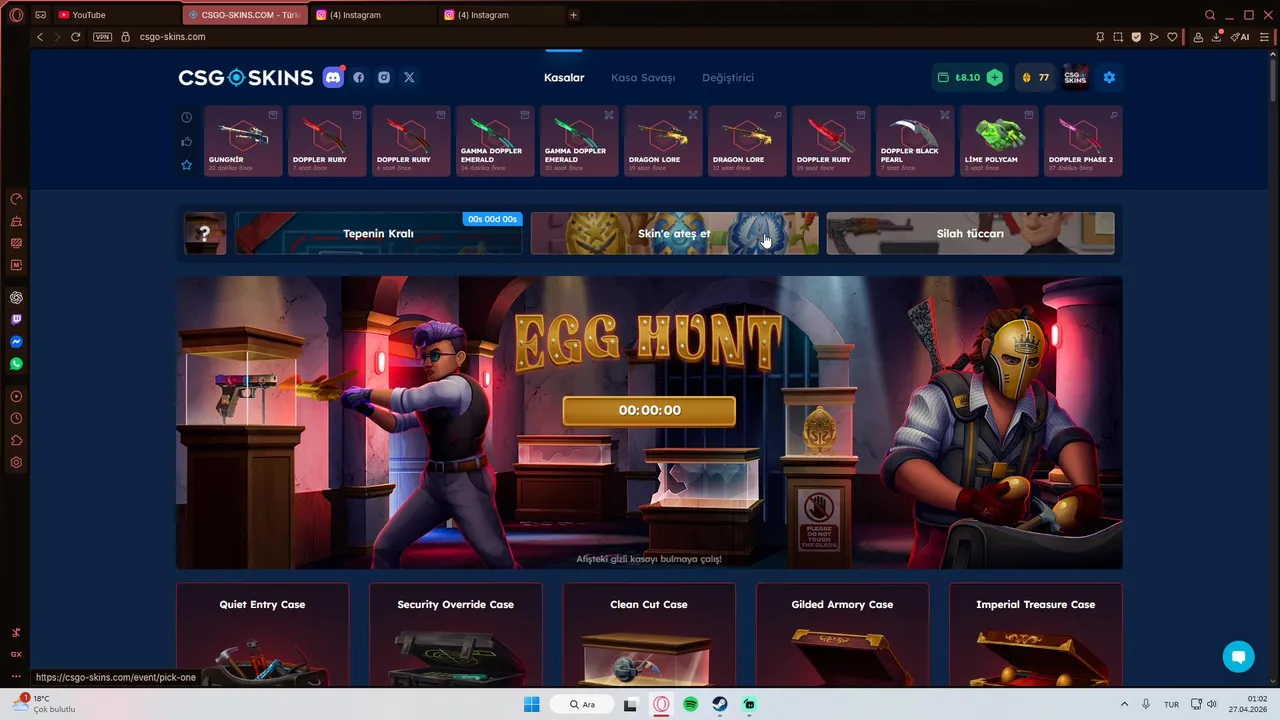Select the Değiştirici menu item

pos(728,77)
